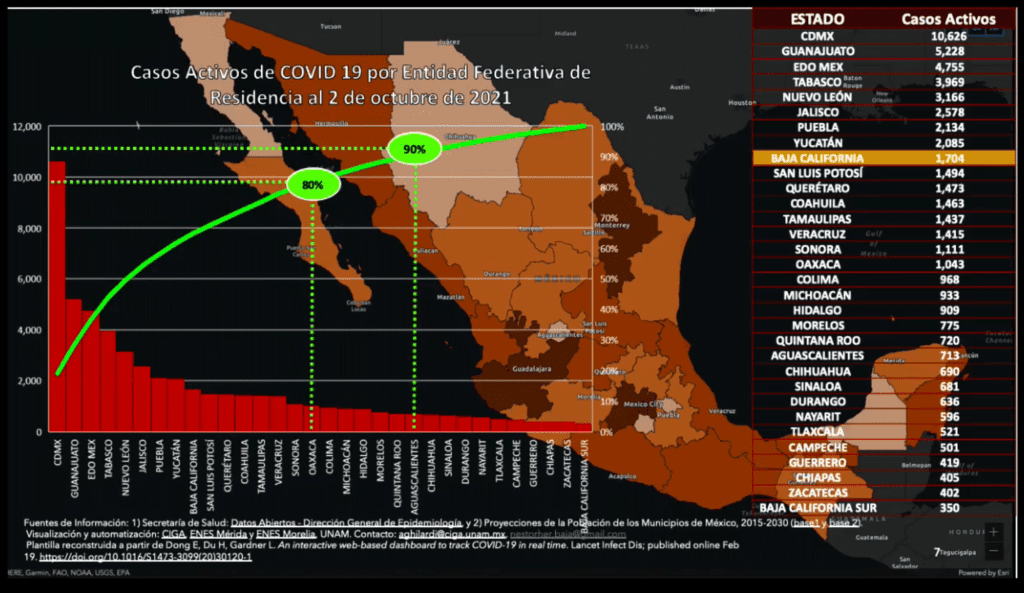
Task: Click the 80% marker on the Pareto curve
Action: pyautogui.click(x=313, y=185)
